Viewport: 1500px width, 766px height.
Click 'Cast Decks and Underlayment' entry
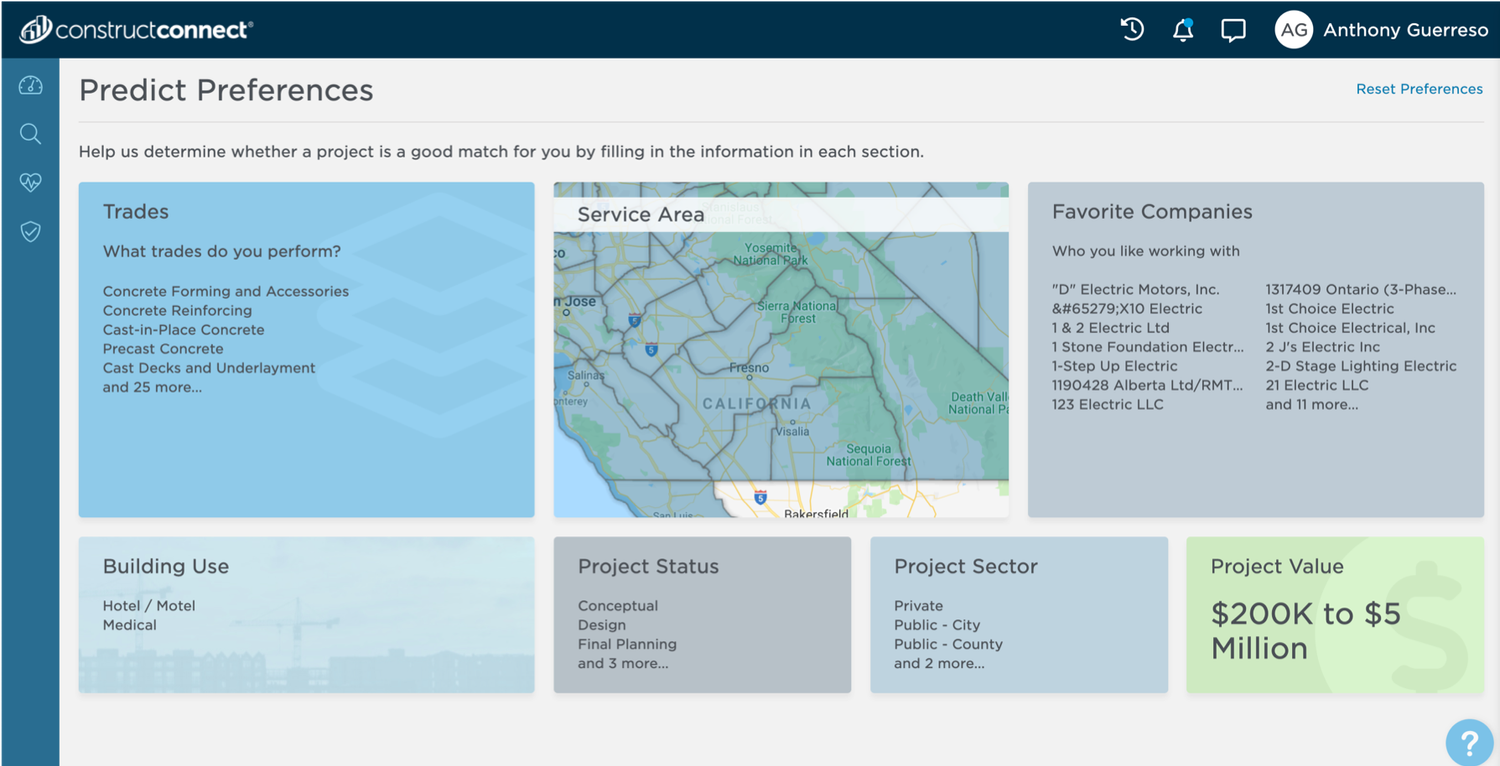209,368
